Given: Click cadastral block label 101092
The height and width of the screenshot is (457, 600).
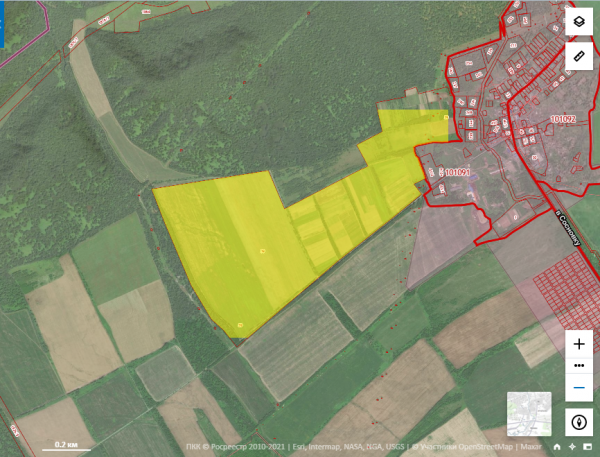Looking at the screenshot, I should 563,119.
